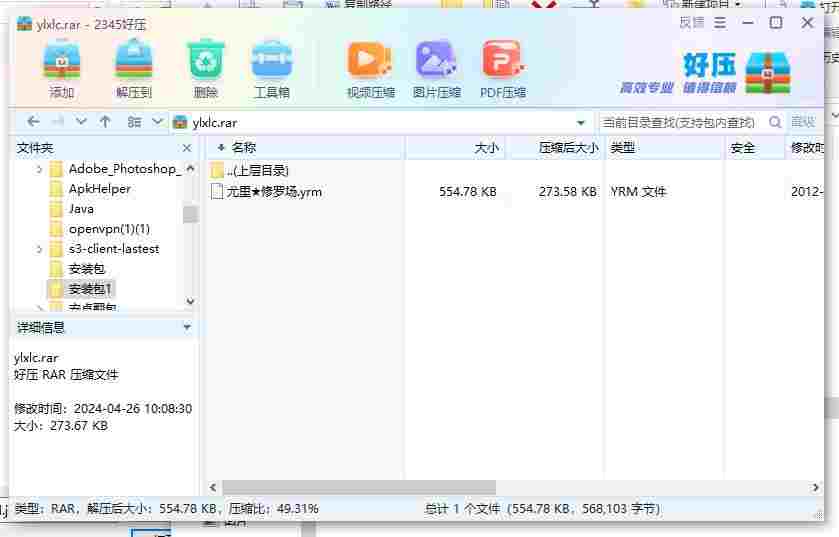839x537 pixels.
Task: Collapse the 详细信息 details panel
Action: tap(187, 327)
